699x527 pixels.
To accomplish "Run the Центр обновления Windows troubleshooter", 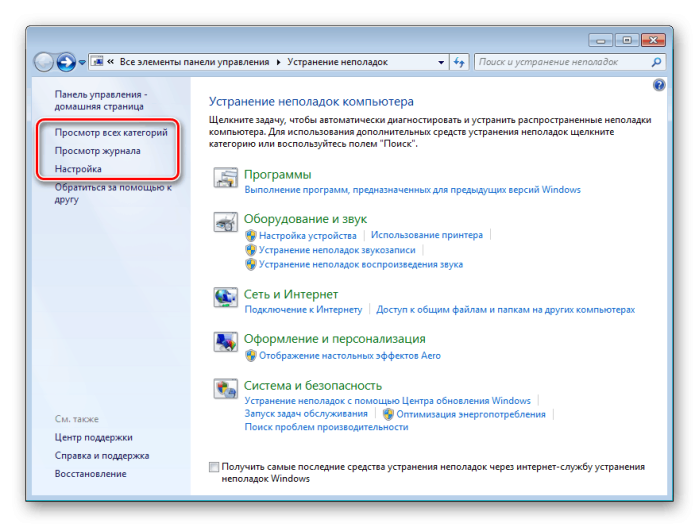I will [387, 401].
